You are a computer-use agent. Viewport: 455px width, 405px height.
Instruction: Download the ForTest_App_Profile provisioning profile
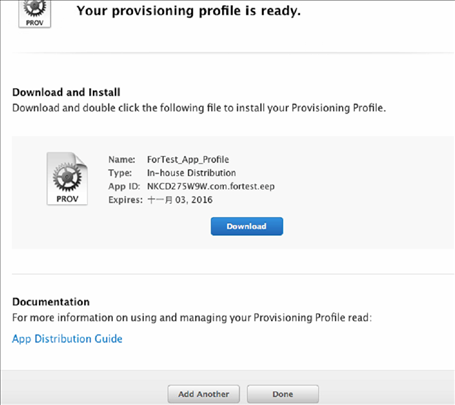tap(247, 226)
